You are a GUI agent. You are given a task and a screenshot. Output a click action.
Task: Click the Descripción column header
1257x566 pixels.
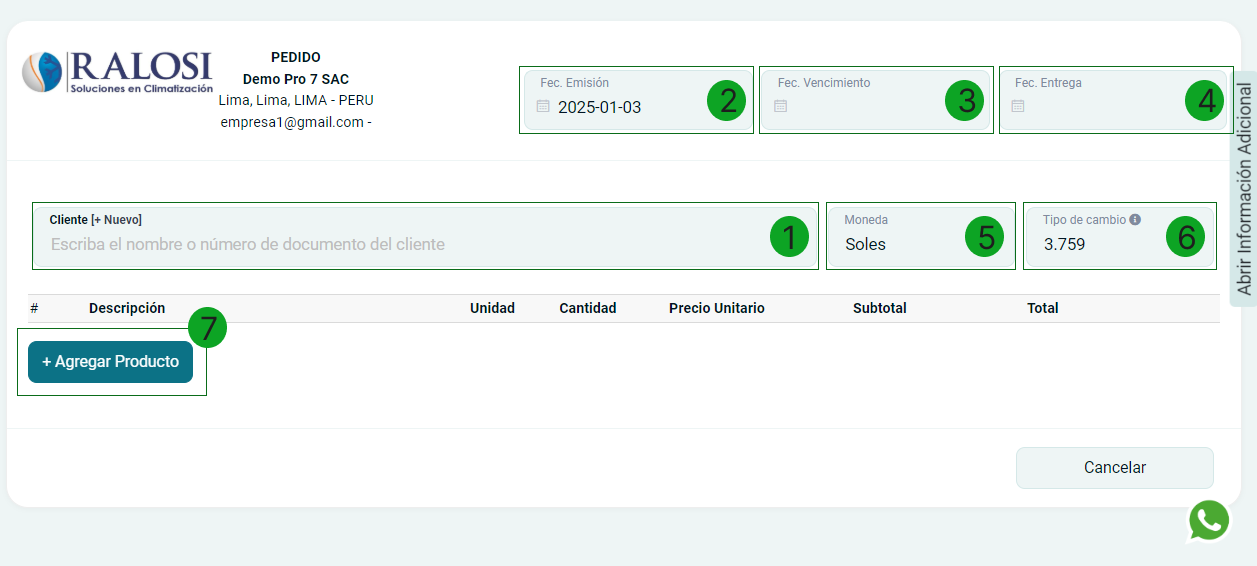pos(127,308)
